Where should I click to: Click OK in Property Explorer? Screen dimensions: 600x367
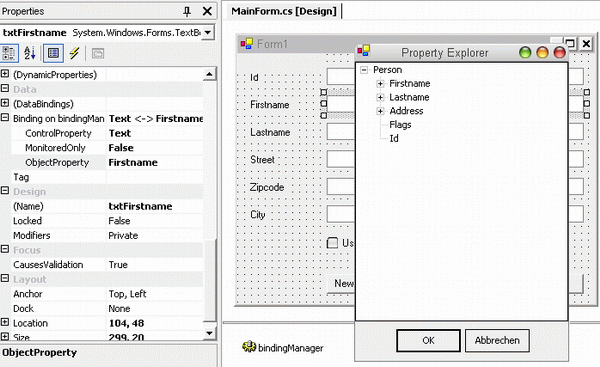tap(429, 340)
